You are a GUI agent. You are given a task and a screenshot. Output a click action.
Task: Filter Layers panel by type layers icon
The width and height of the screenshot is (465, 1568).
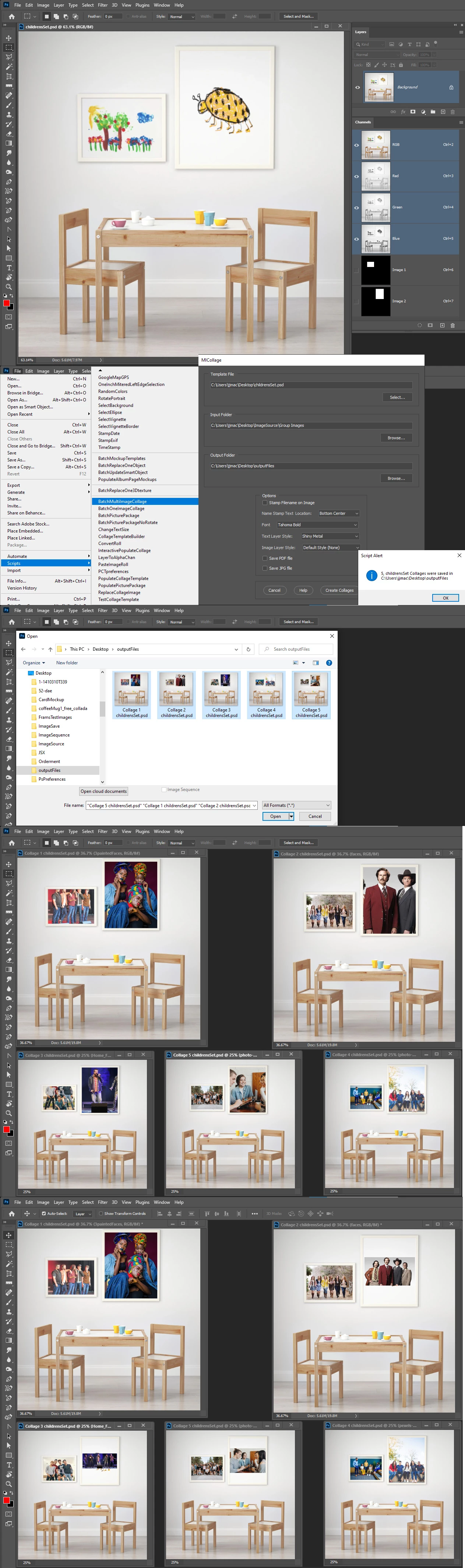(x=410, y=45)
